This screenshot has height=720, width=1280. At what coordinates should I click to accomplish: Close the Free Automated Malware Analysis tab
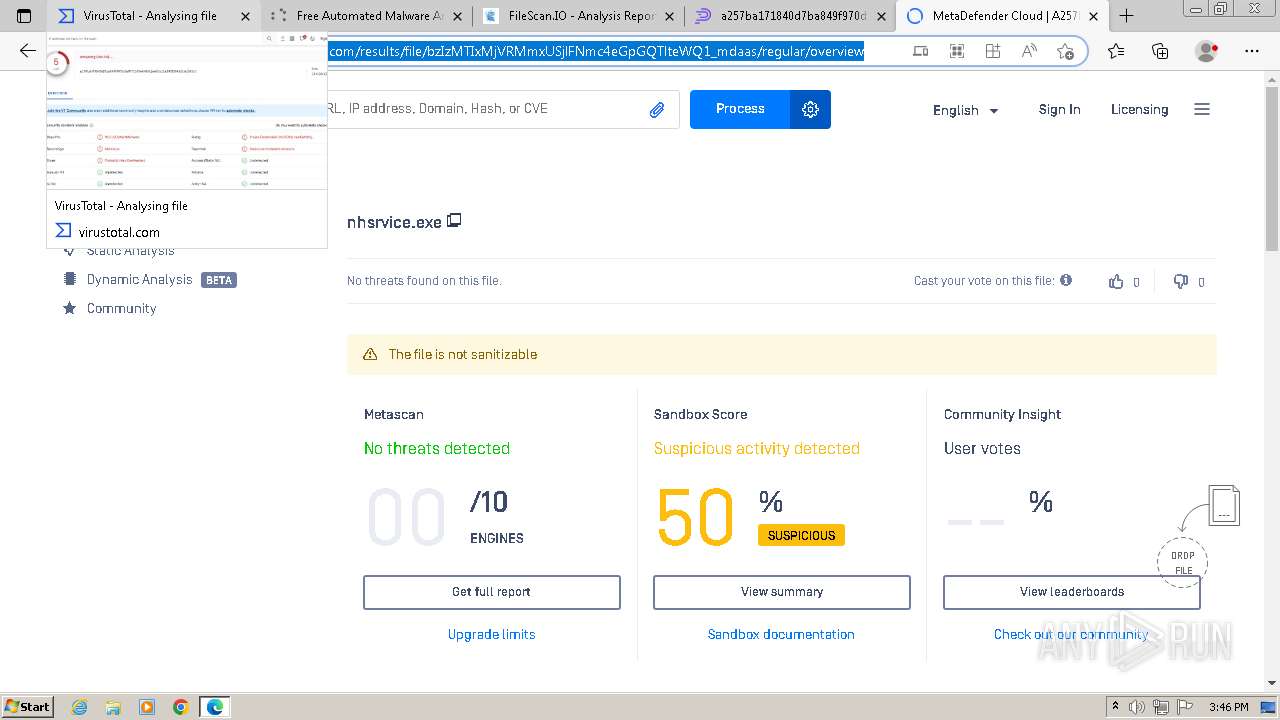pos(458,16)
